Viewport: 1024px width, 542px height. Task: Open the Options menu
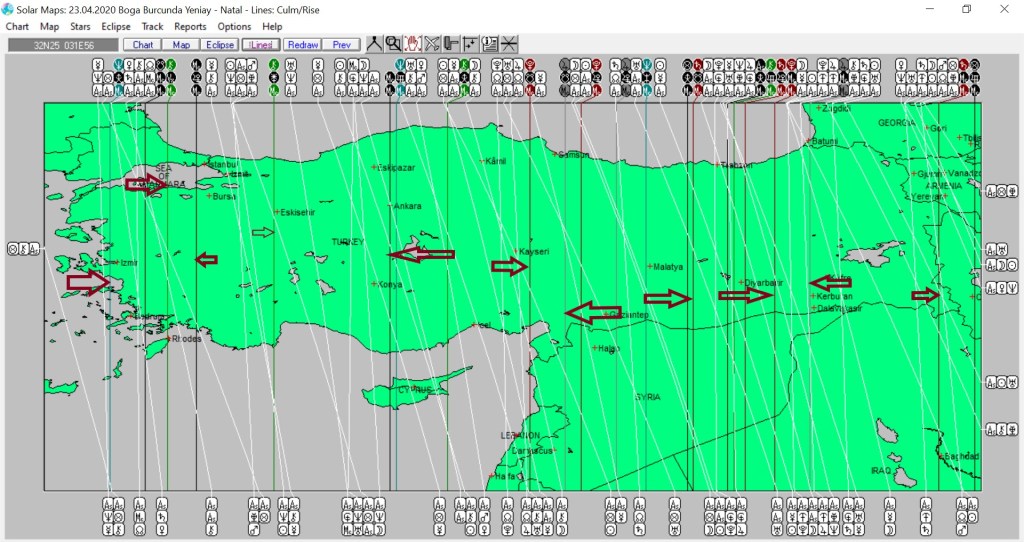pos(234,27)
